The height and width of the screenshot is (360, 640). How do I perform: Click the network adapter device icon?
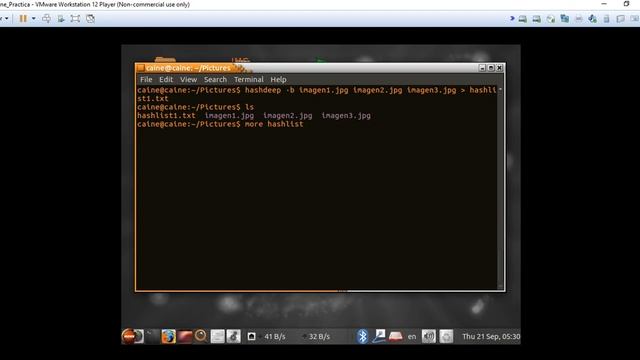coord(564,18)
